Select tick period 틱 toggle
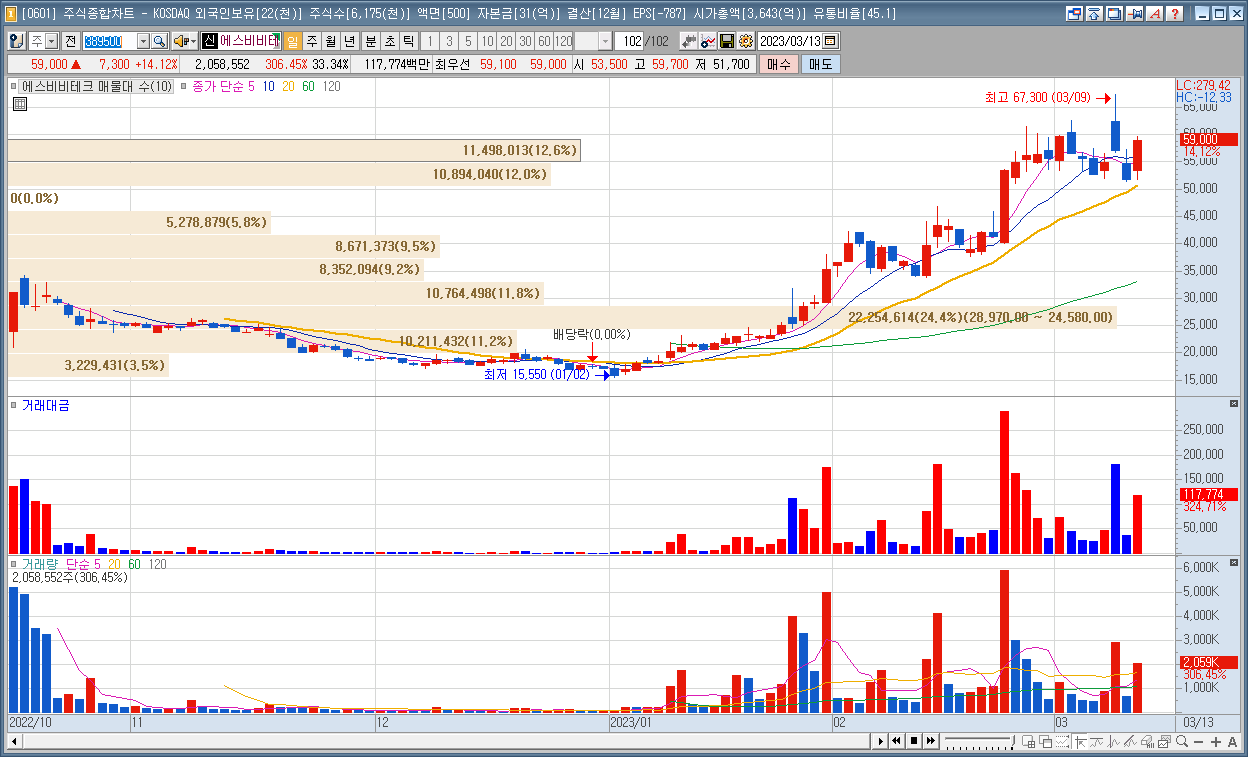 [408, 41]
